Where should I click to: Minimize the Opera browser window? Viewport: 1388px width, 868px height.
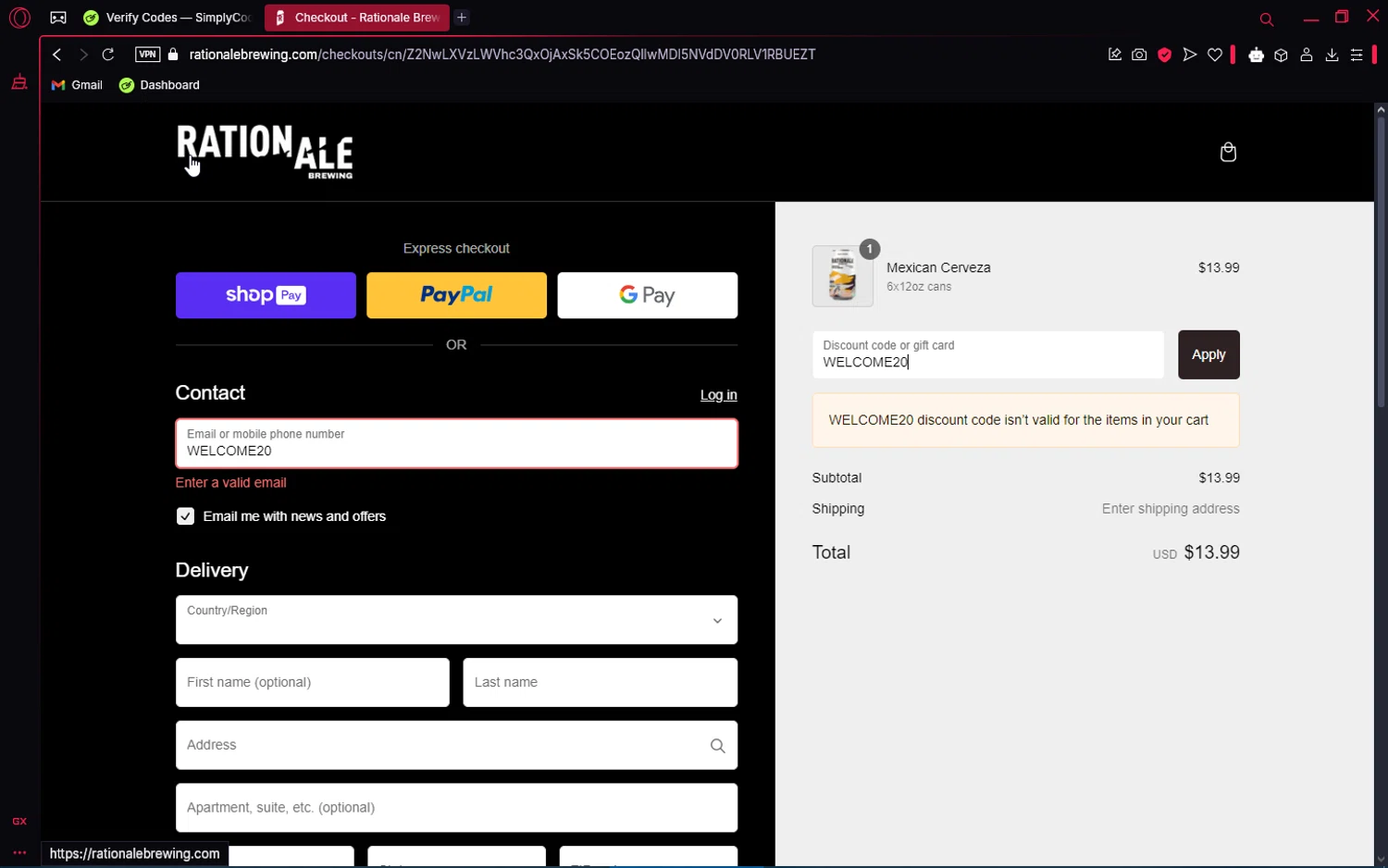point(1310,18)
